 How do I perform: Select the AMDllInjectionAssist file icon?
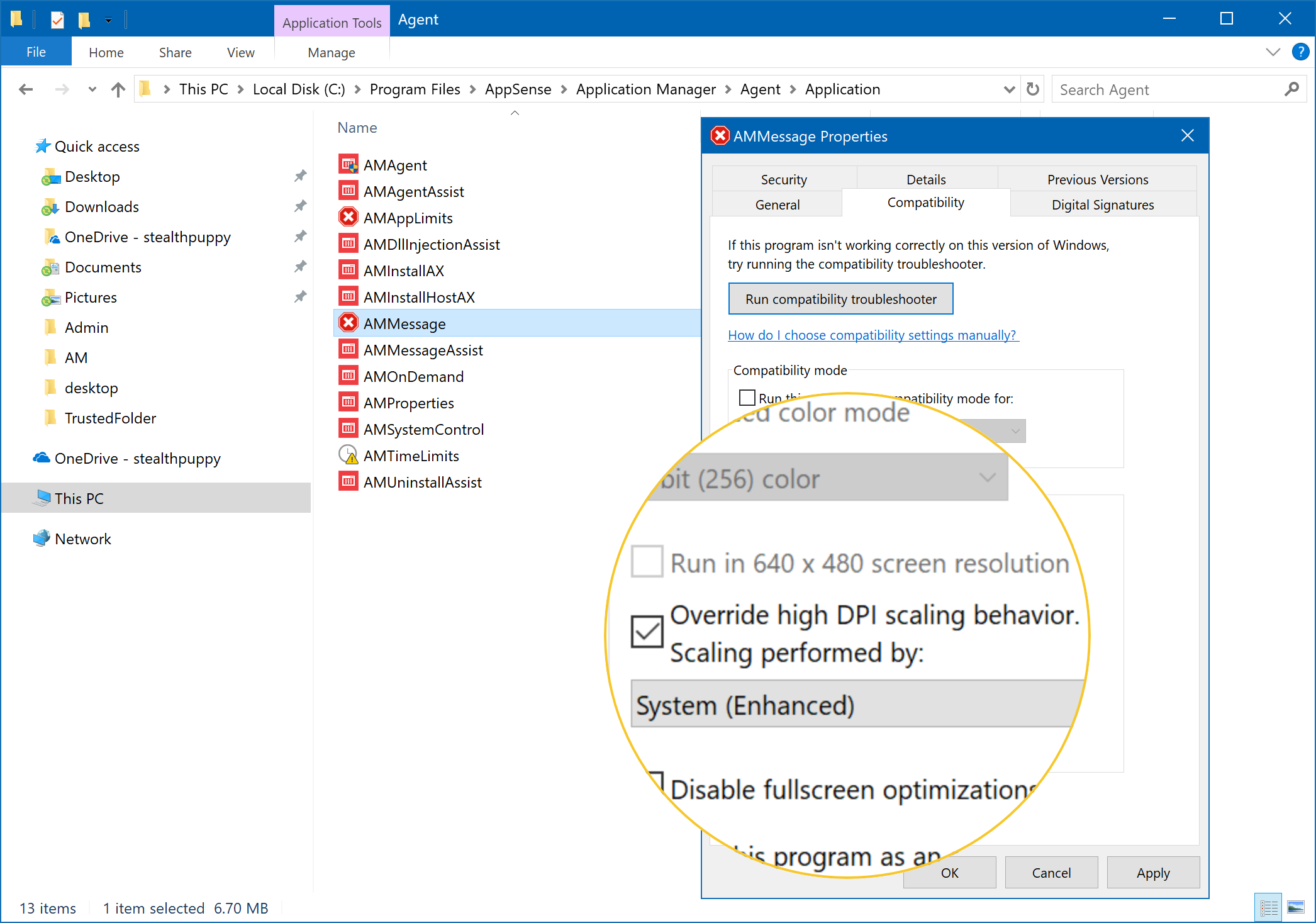349,244
